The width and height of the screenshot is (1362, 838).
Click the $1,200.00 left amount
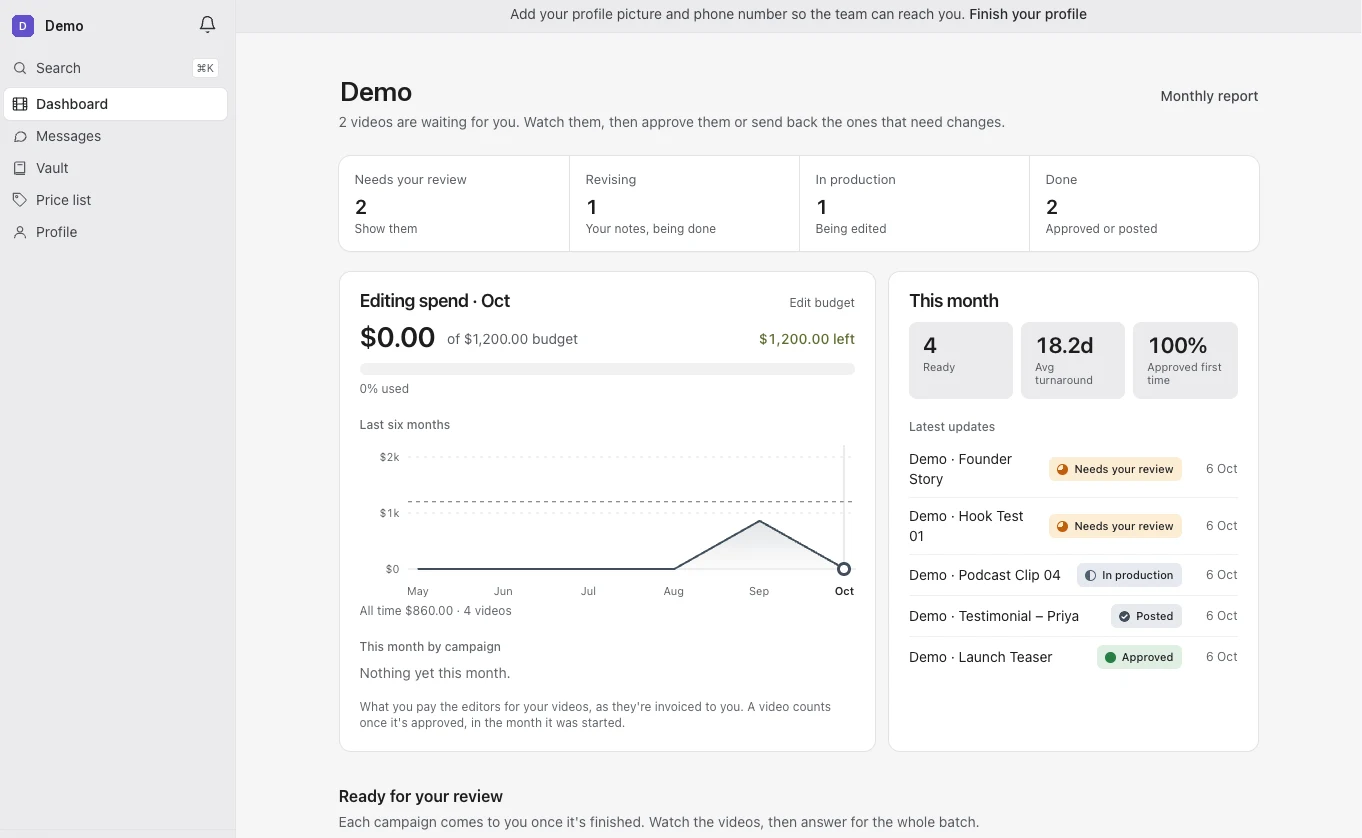pos(807,339)
